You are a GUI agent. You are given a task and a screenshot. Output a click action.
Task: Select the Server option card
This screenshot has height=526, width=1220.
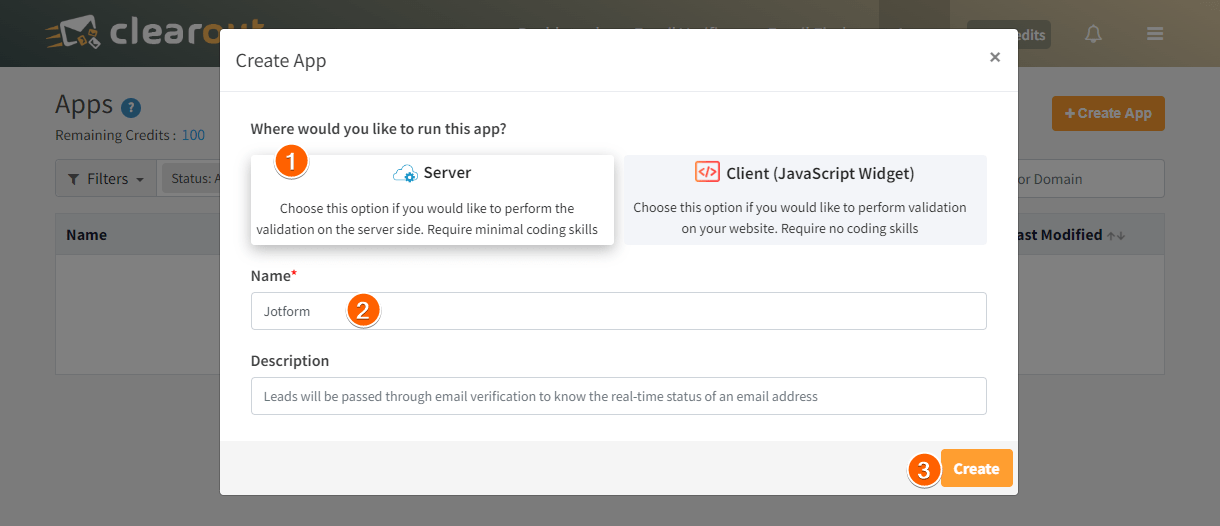(x=431, y=200)
